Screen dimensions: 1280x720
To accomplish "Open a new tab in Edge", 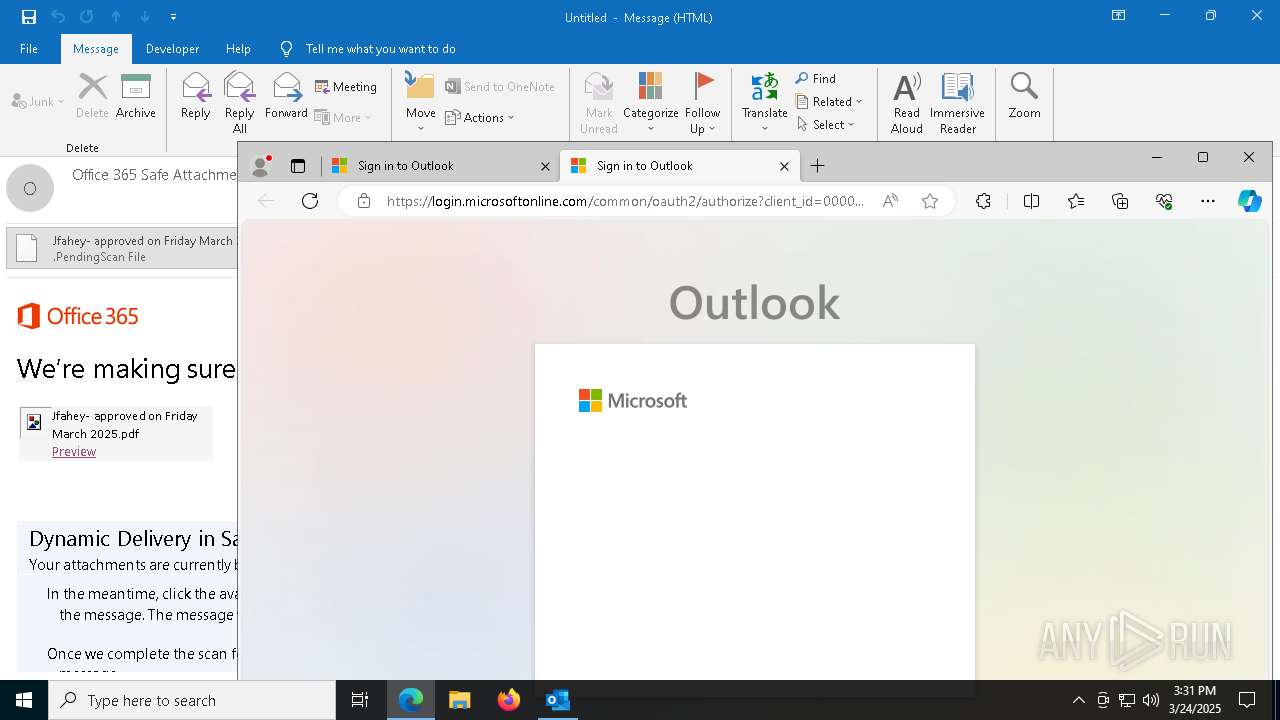I will [817, 166].
